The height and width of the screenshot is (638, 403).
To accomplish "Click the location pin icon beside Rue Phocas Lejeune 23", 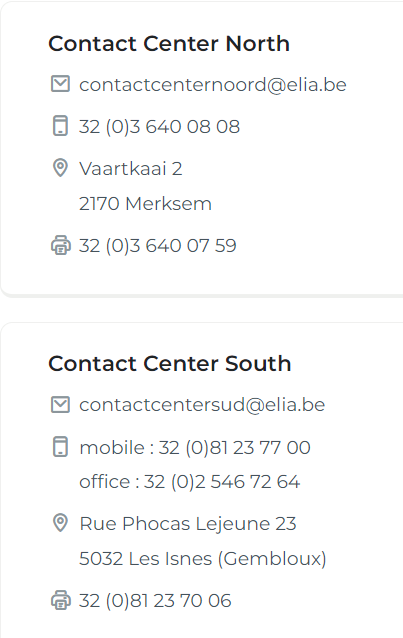I will tap(60, 523).
